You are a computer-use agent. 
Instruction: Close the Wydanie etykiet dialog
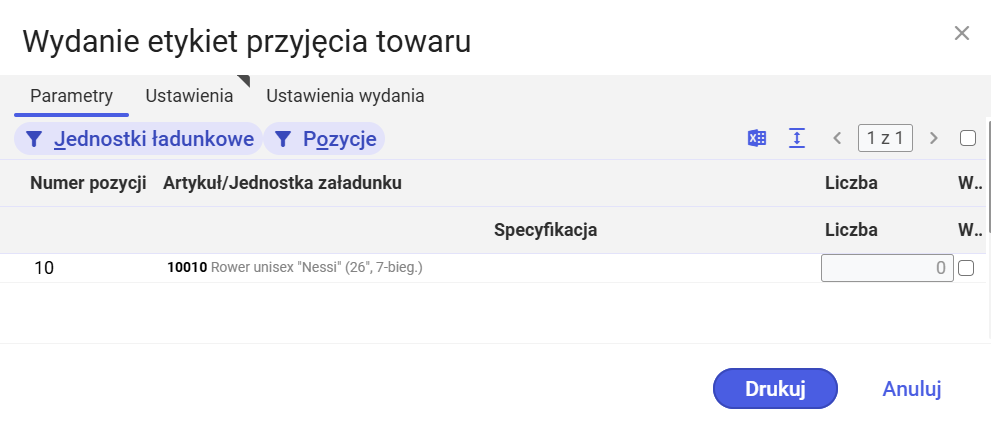point(961,33)
